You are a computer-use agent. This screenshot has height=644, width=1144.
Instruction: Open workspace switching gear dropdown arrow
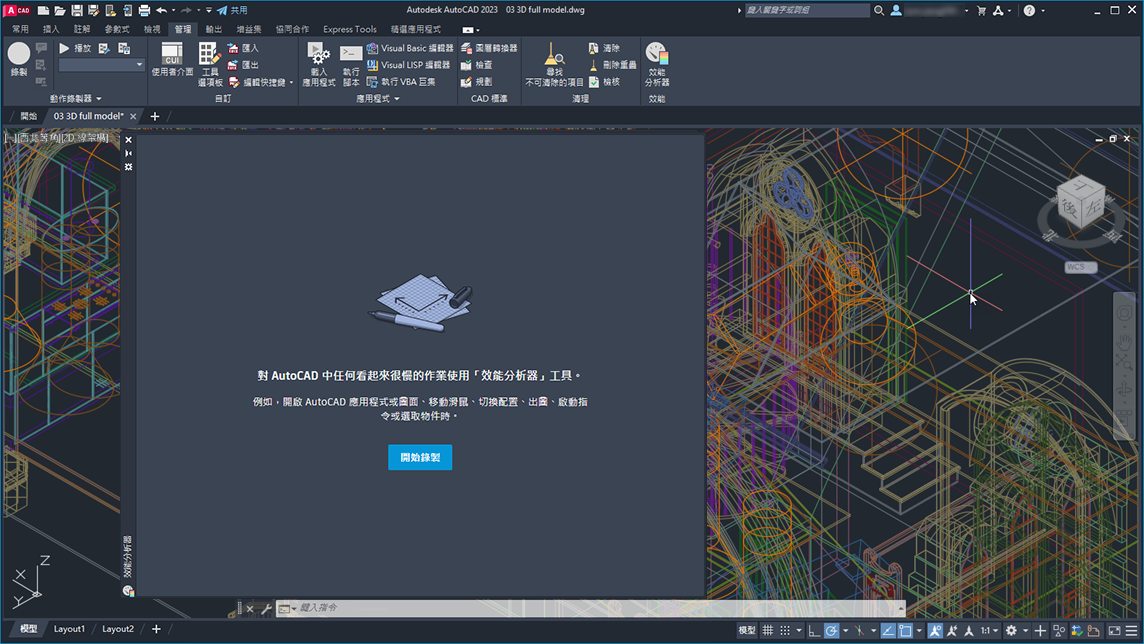[x=1025, y=631]
